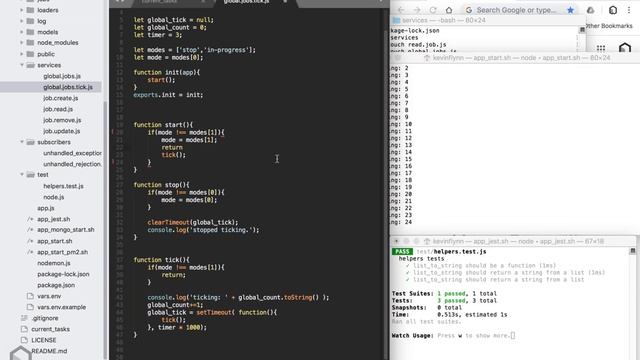Click the PASS badge in jest terminal

point(402,251)
